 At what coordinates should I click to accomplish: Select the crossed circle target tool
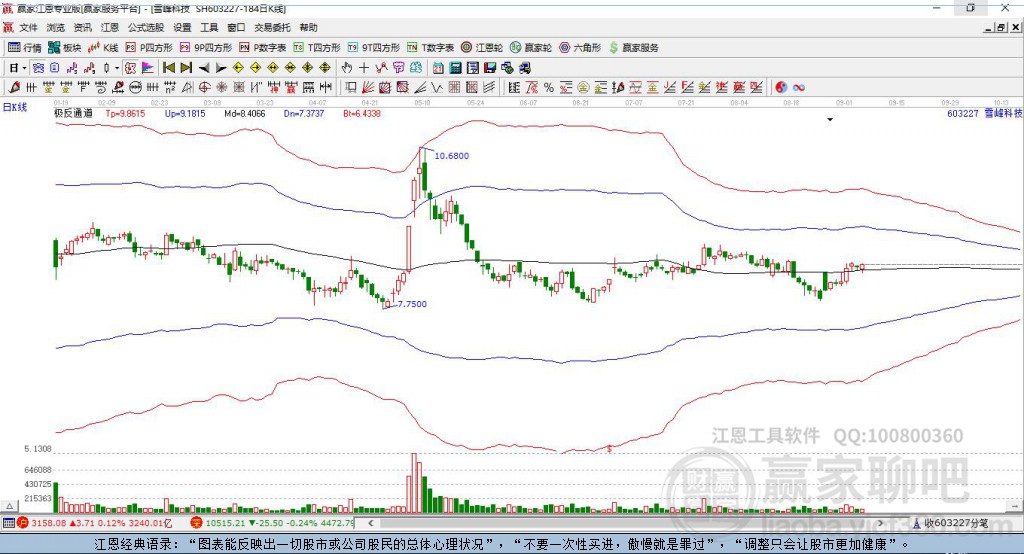click(x=204, y=87)
